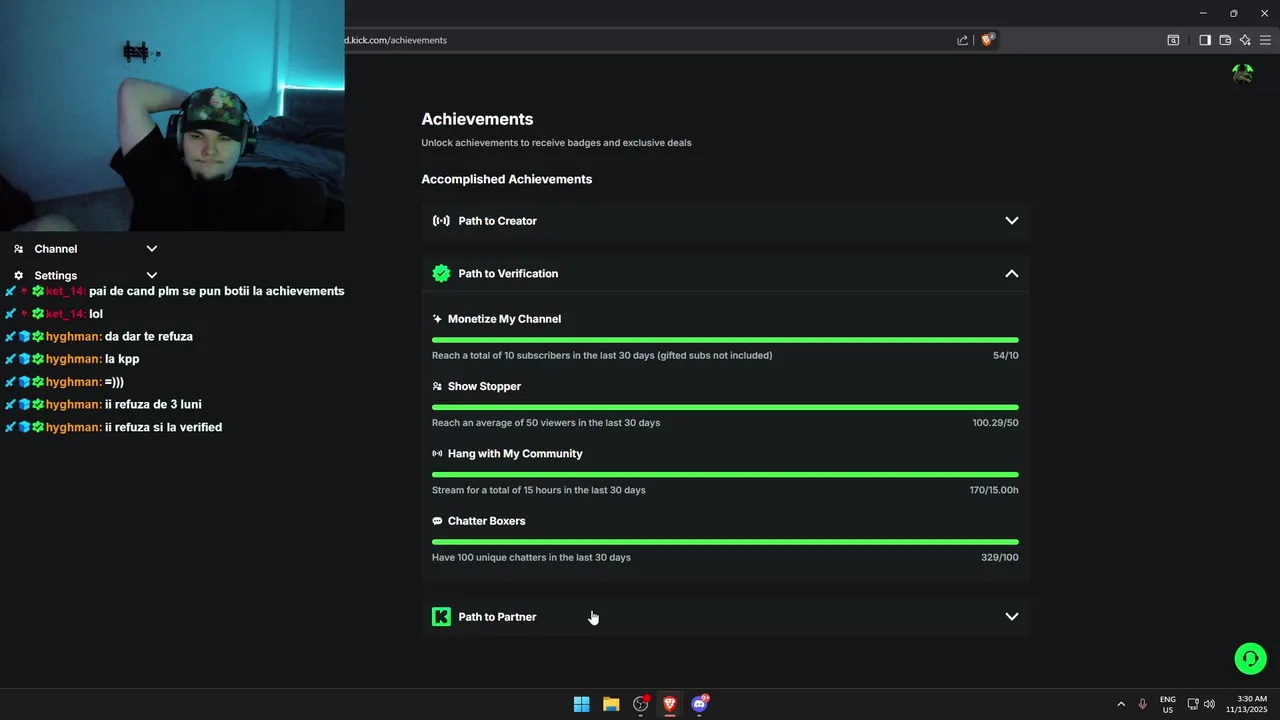Screen dimensions: 1280x720
Task: Collapse the Path to Verification chevron
Action: [1012, 273]
